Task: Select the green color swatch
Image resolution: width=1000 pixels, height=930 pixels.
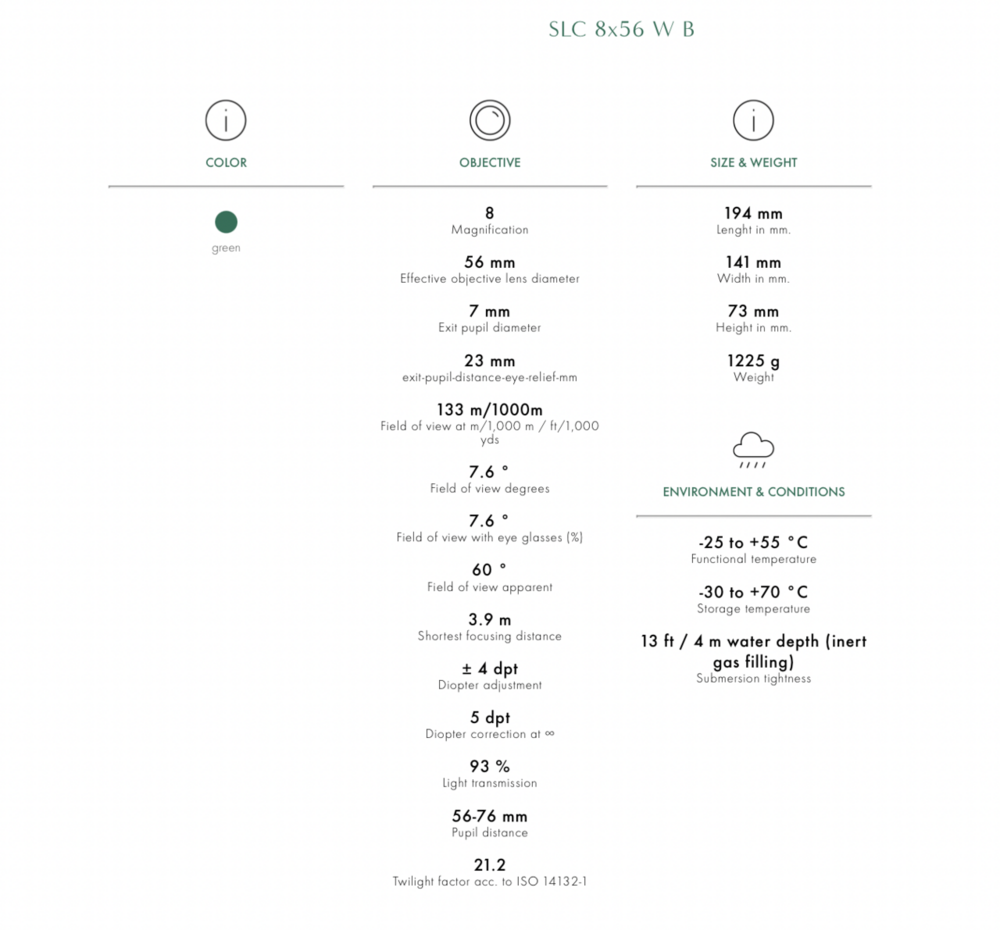Action: [x=226, y=222]
